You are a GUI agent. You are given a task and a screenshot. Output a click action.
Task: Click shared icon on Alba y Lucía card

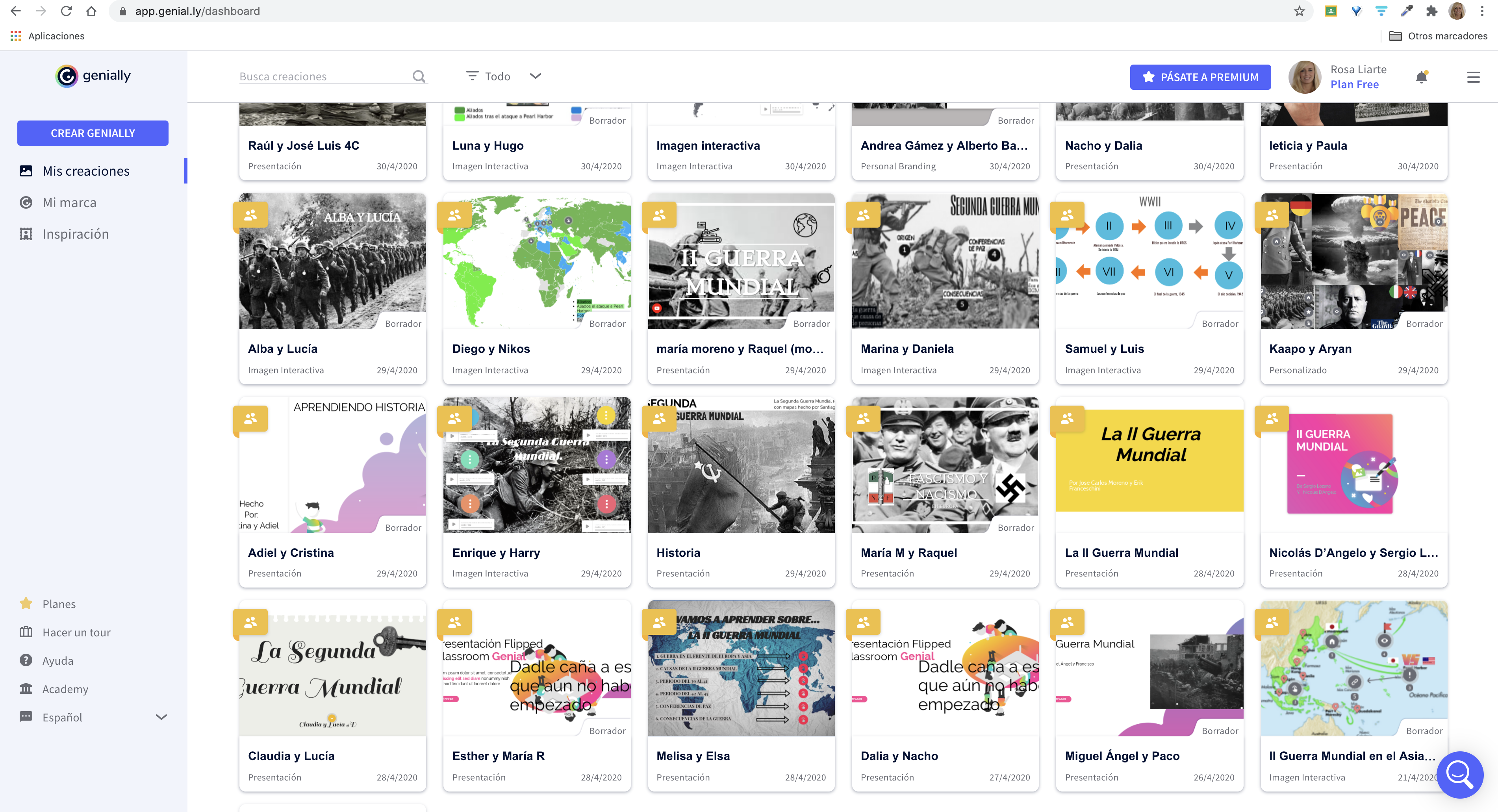click(x=250, y=216)
